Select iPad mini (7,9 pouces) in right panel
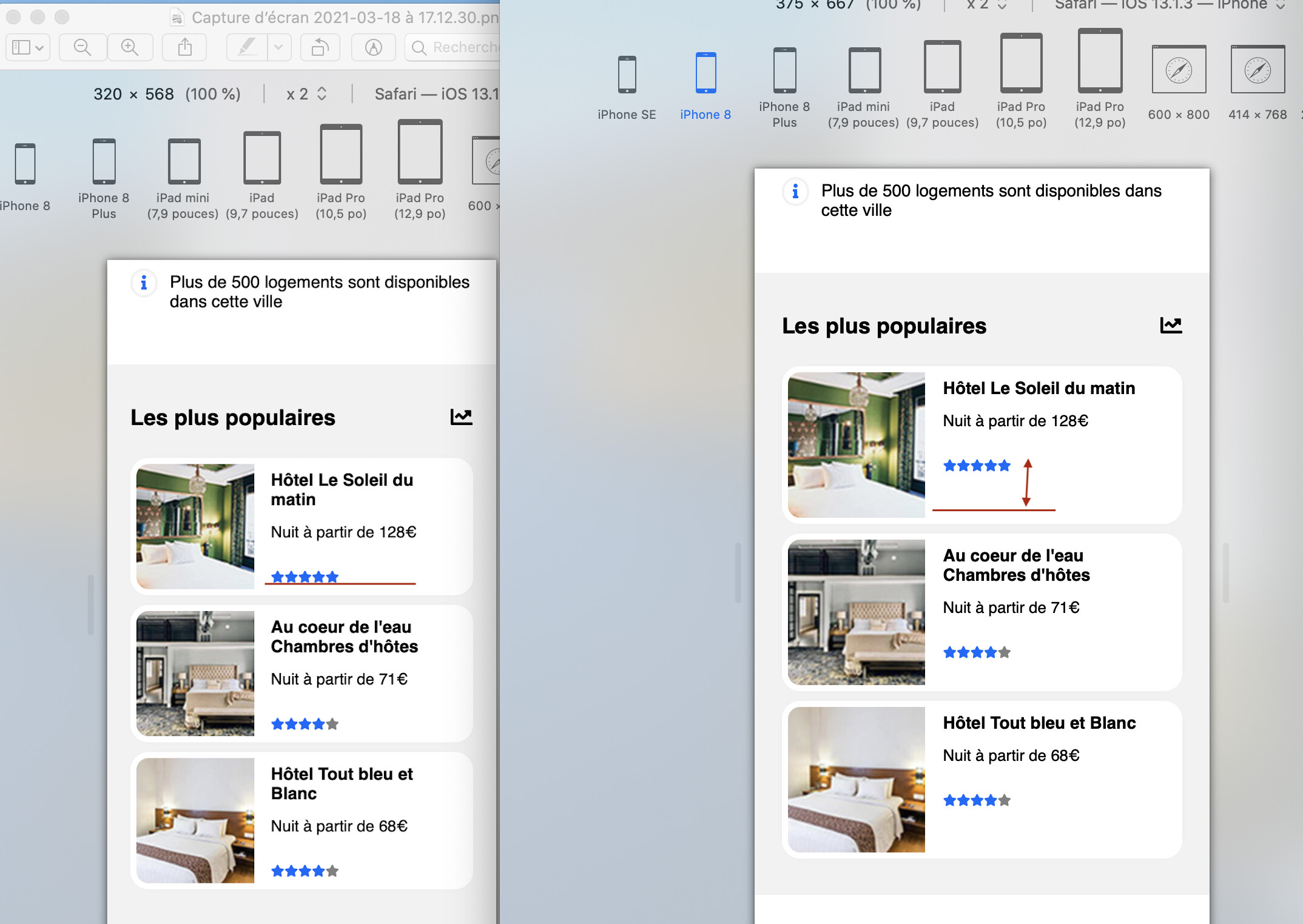 pos(864,71)
